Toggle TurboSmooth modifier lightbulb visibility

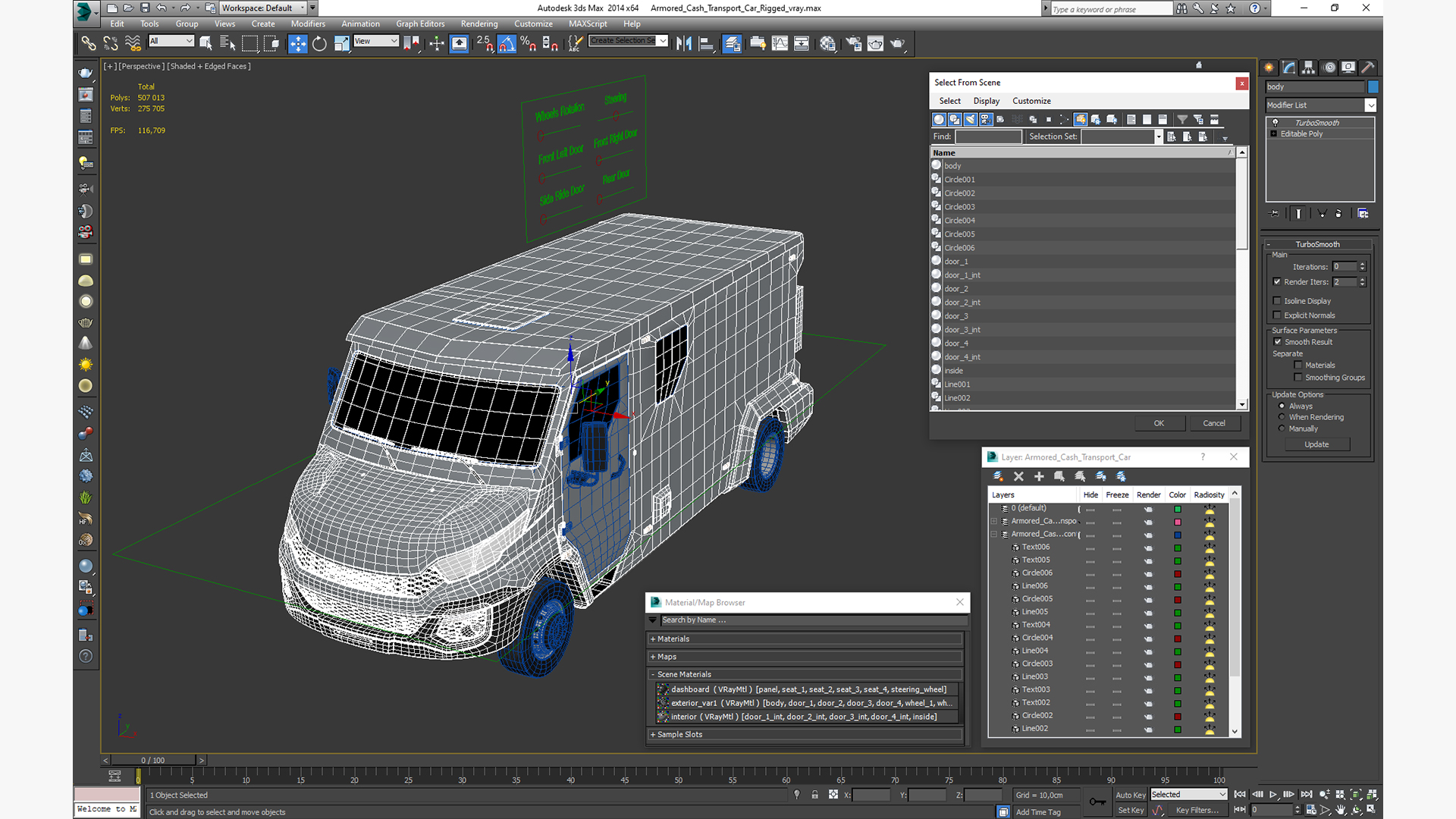coord(1276,123)
